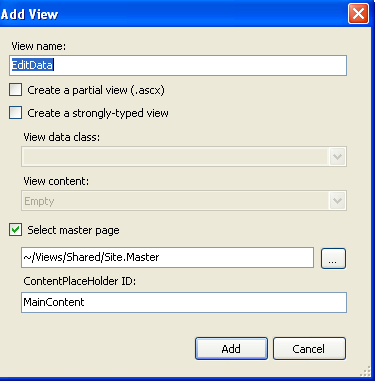Enable Create a strongly-typed view checkbox
377x383 pixels.
(15, 113)
